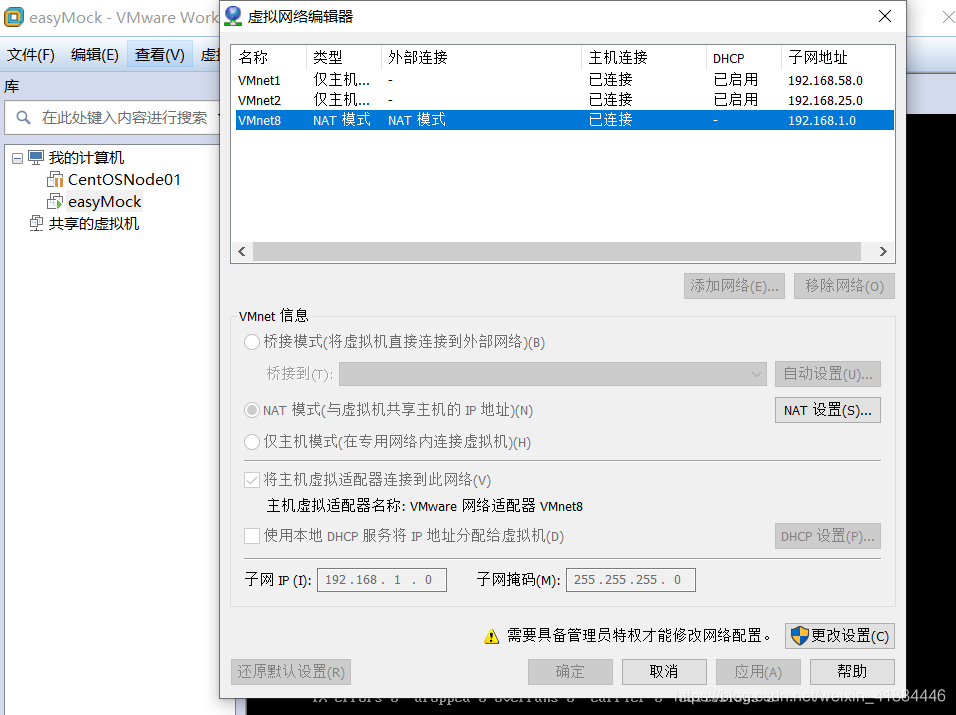Click the 主机连接 column header

pyautogui.click(x=618, y=57)
